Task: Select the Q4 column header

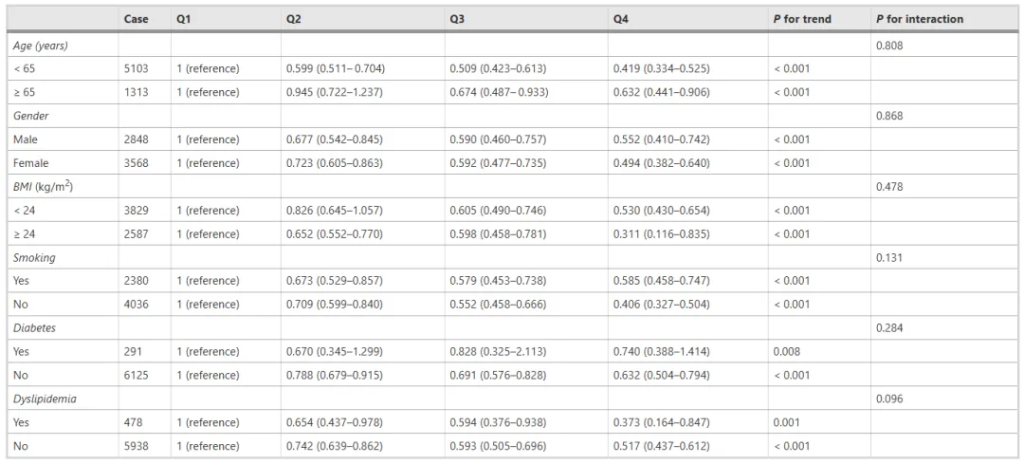Action: point(620,19)
